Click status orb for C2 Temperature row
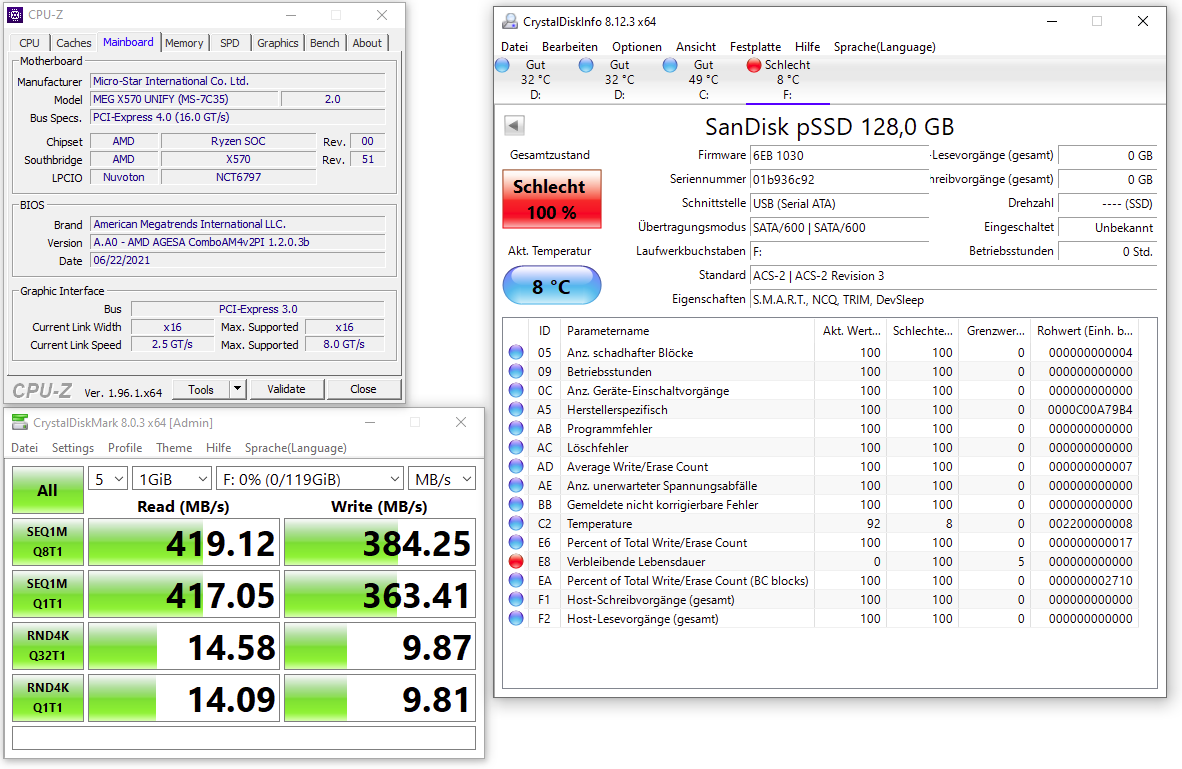 516,523
